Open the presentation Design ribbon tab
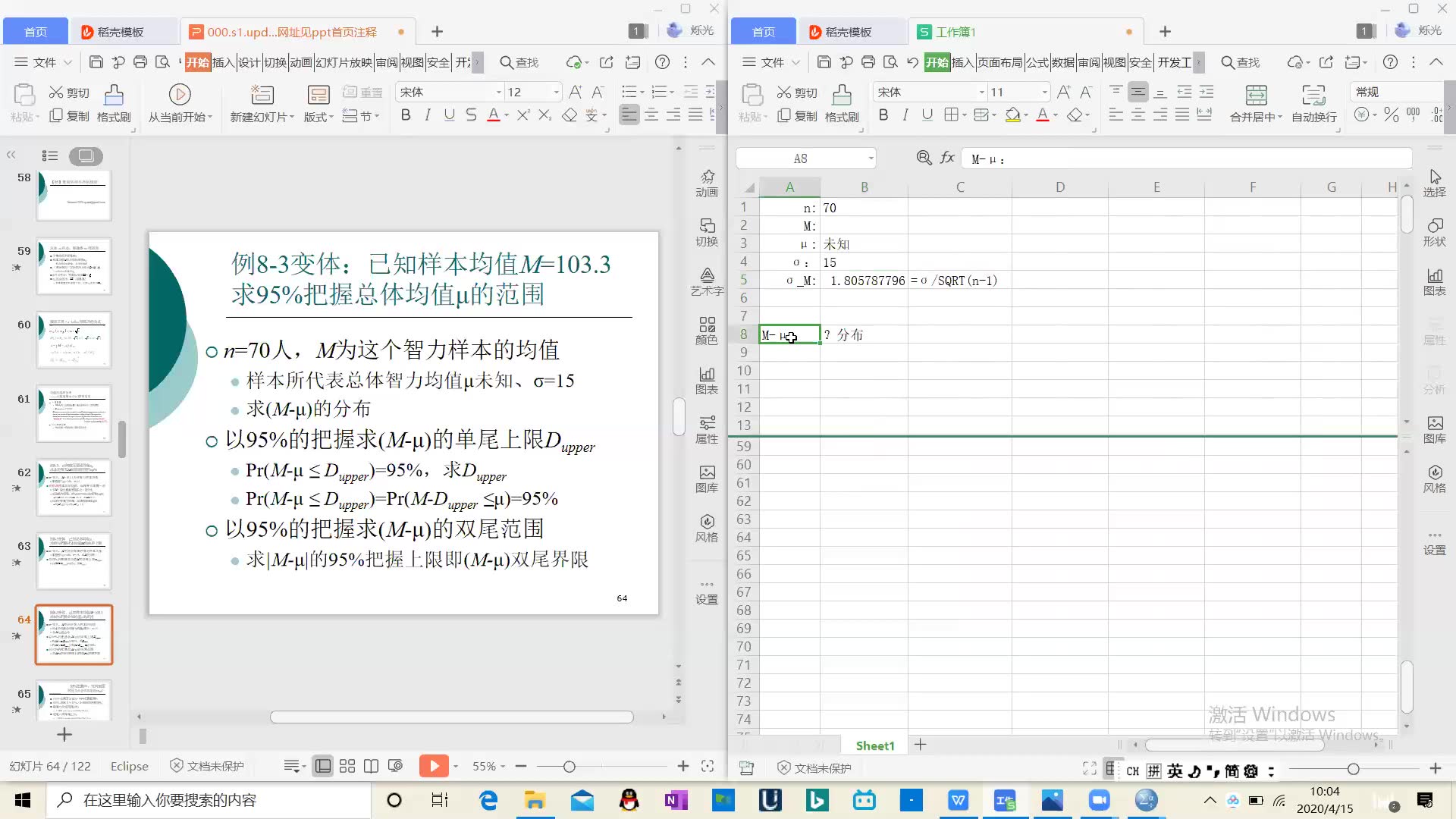The image size is (1456, 819). (x=249, y=62)
